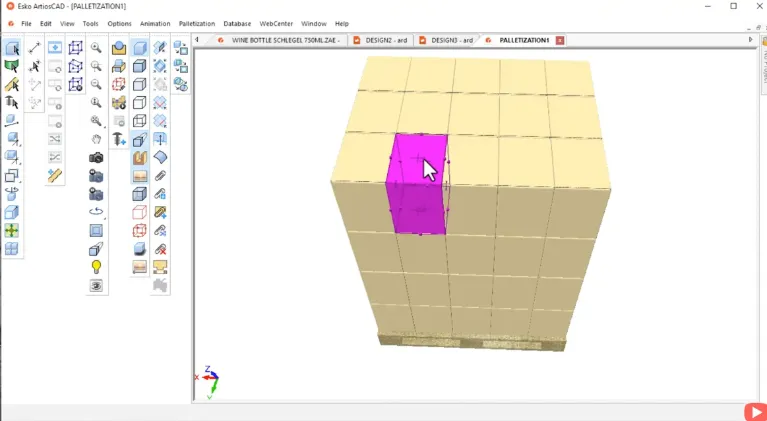Click the green four-arrow move icon

pyautogui.click(x=12, y=230)
